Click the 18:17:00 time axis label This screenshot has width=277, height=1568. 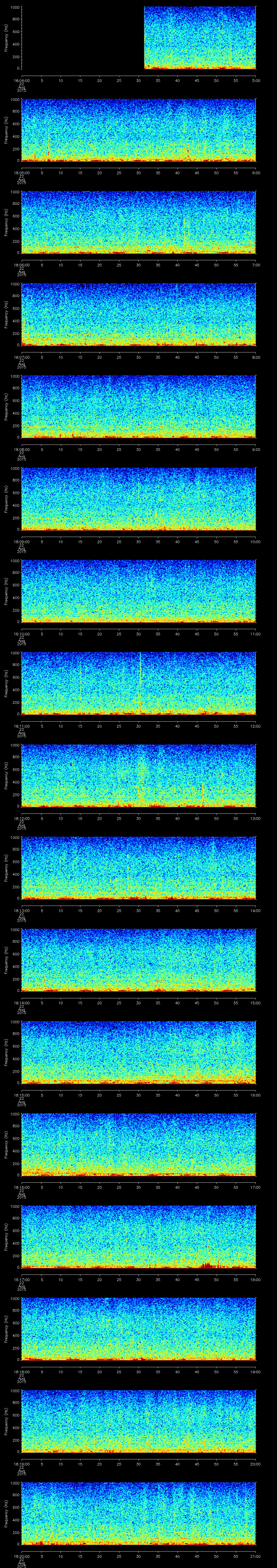[x=21, y=1279]
